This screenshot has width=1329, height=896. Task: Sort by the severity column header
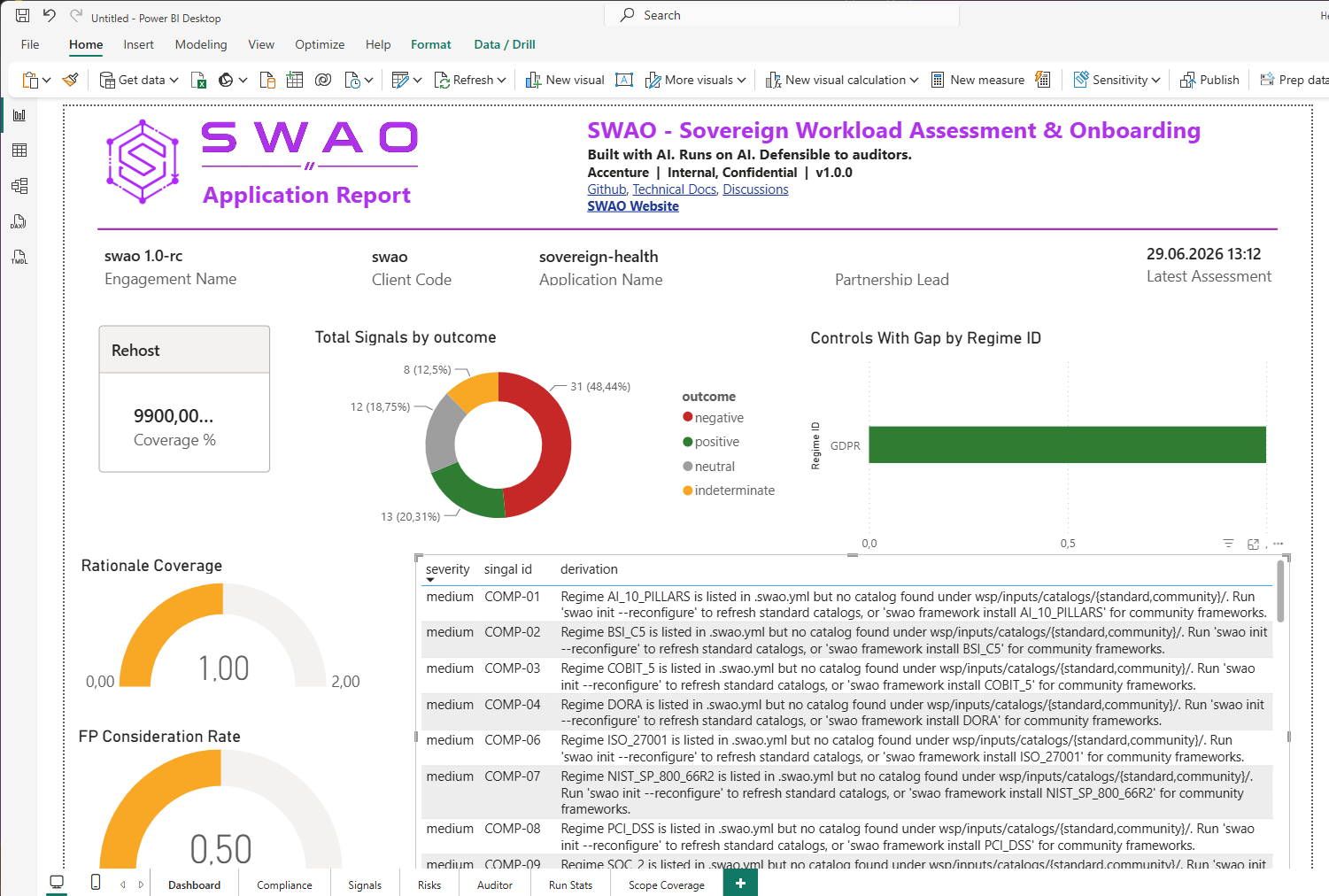coord(447,569)
